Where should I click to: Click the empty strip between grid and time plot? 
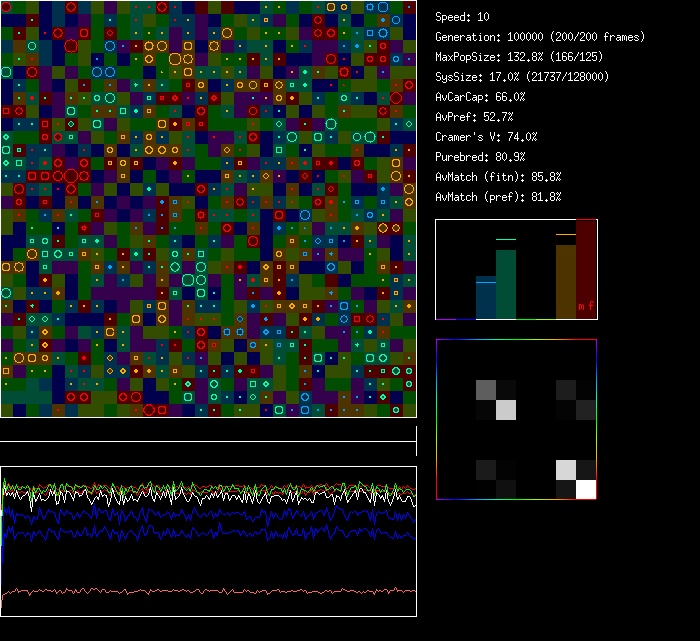(208, 431)
